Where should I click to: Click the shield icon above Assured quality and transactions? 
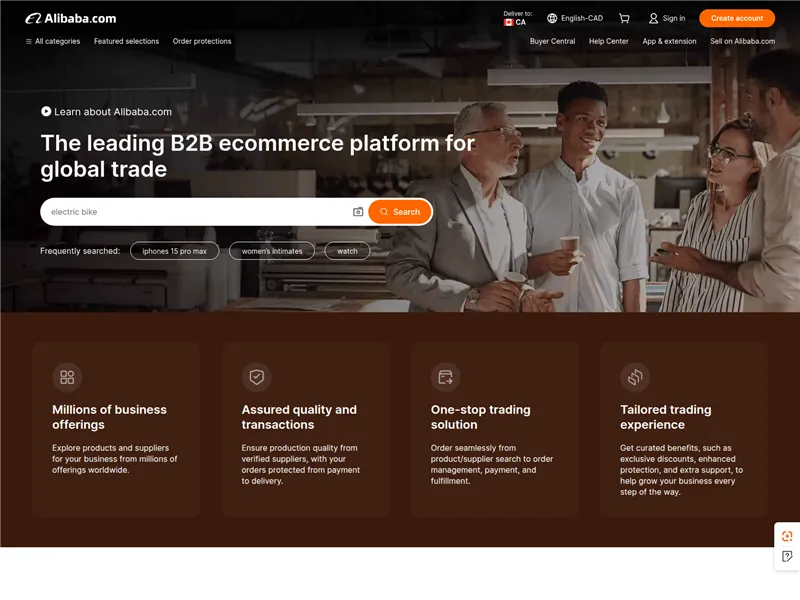[x=256, y=377]
